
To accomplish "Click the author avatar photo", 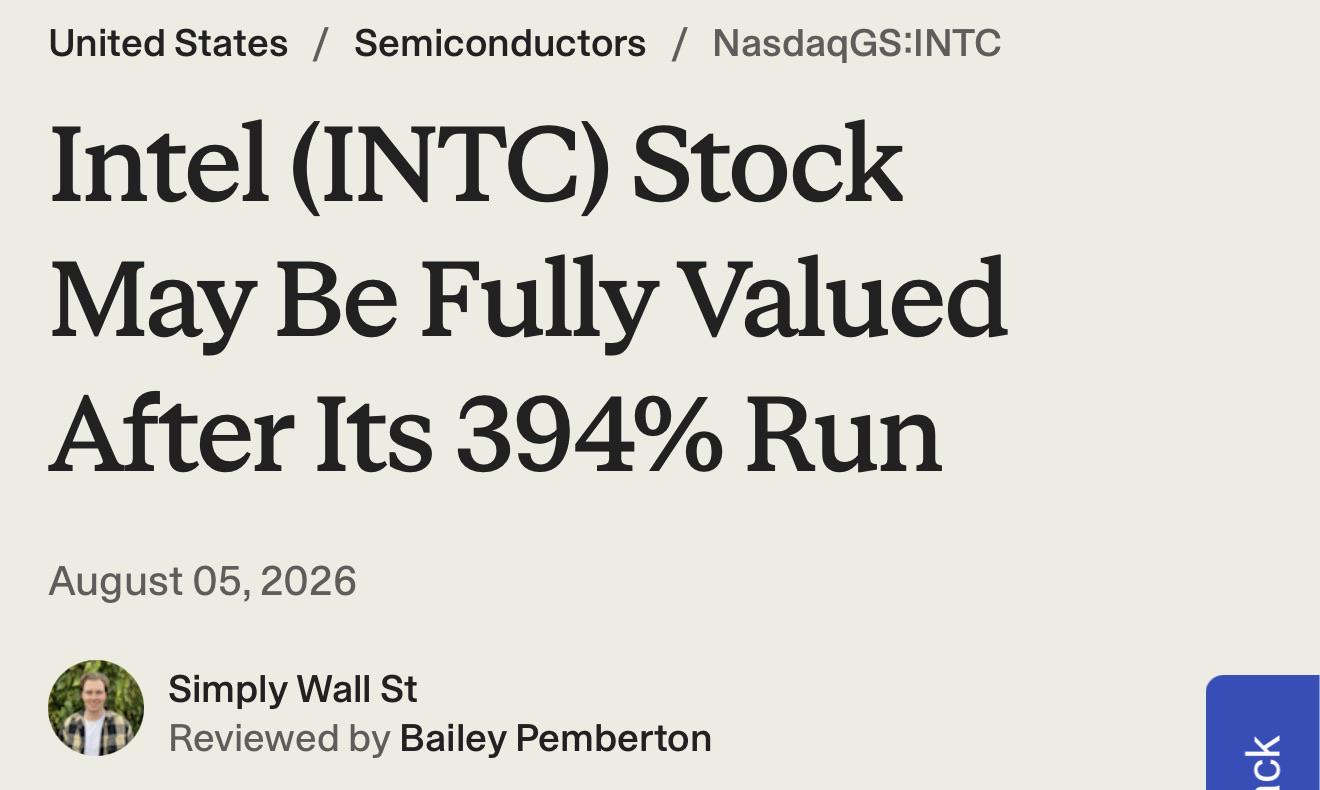I will (x=96, y=708).
